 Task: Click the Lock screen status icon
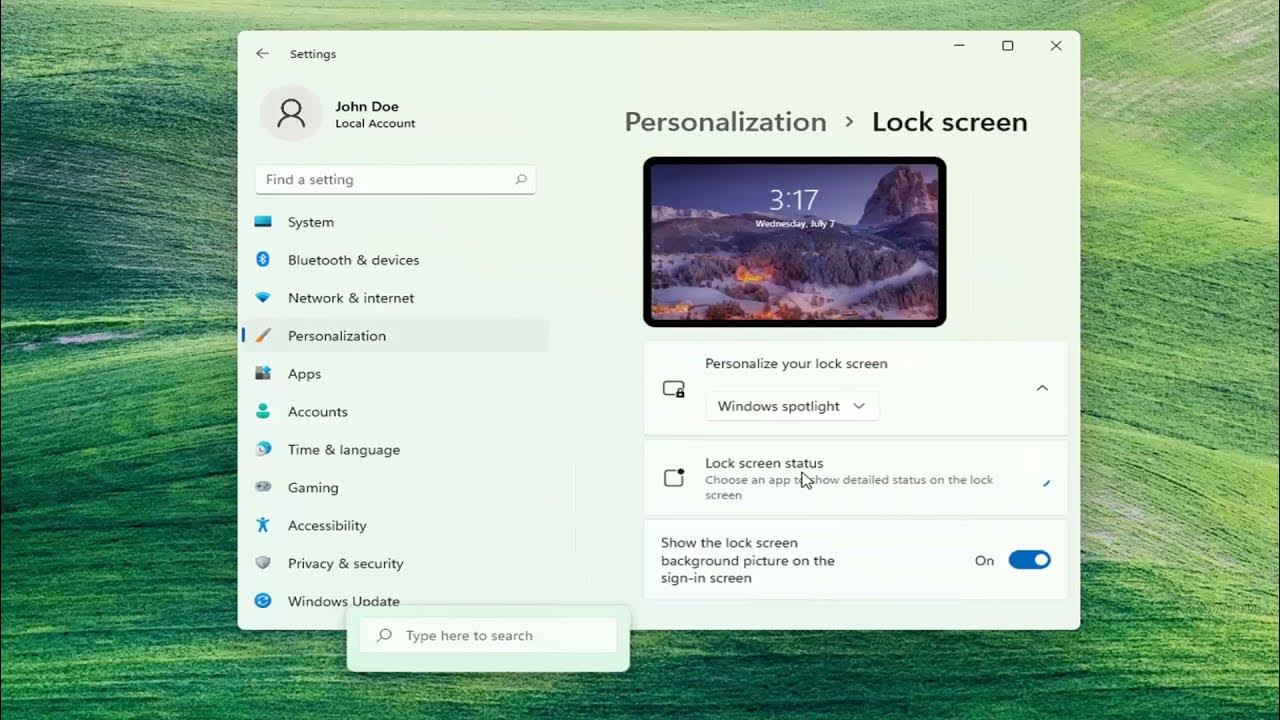[674, 478]
